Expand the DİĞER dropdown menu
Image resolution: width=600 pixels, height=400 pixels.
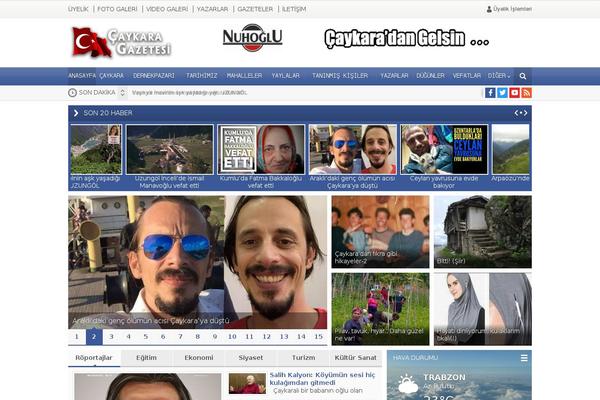pos(499,76)
